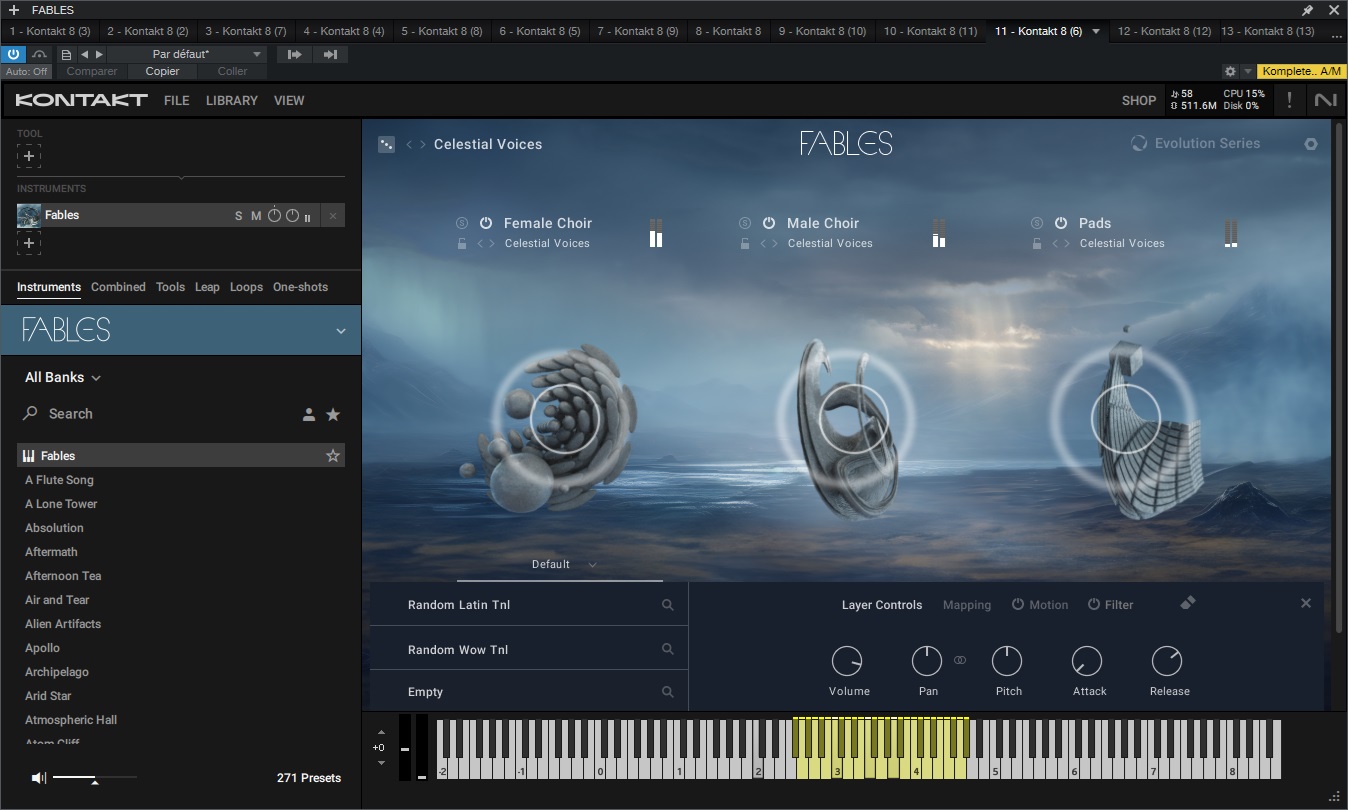Toggle the Pads layer power button
Screen dimensions: 1348x810
[x=1062, y=223]
